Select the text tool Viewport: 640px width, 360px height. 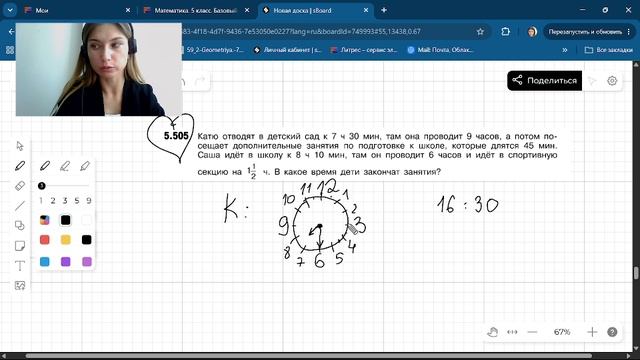20,266
